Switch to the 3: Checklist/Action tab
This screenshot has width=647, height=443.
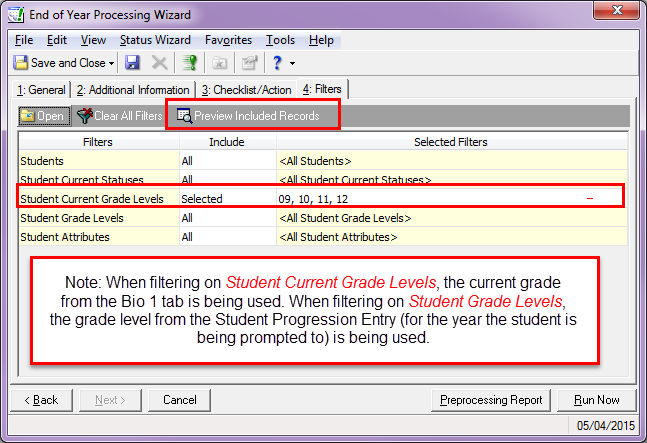coord(246,90)
